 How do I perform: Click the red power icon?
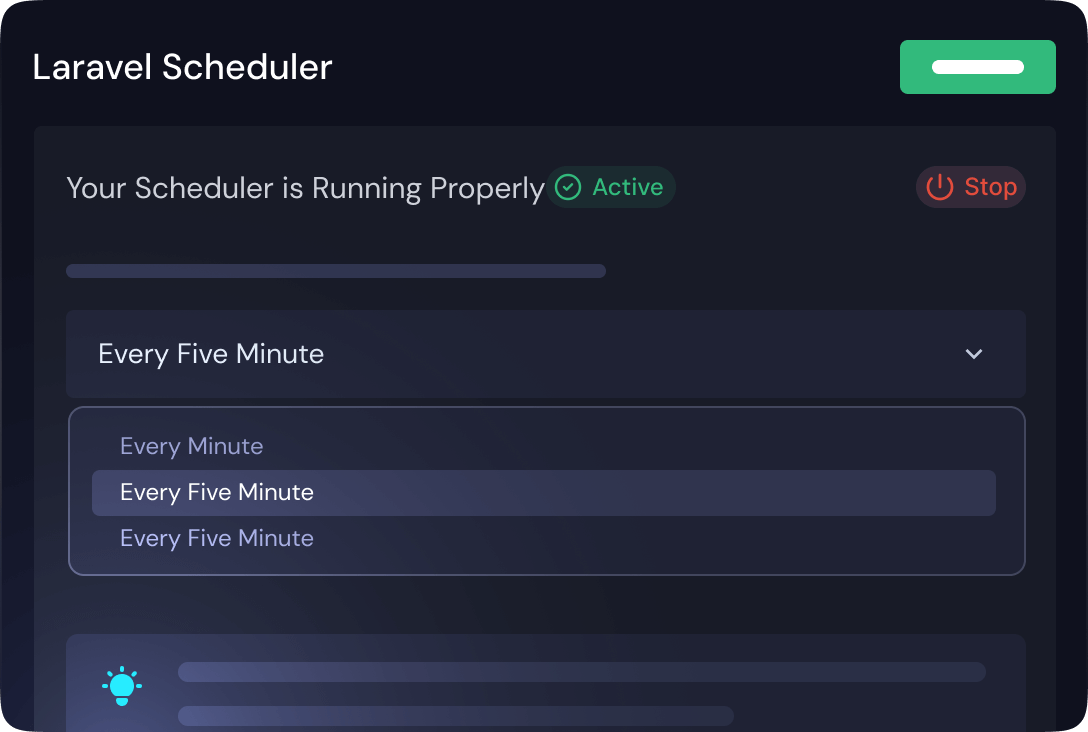click(x=940, y=187)
